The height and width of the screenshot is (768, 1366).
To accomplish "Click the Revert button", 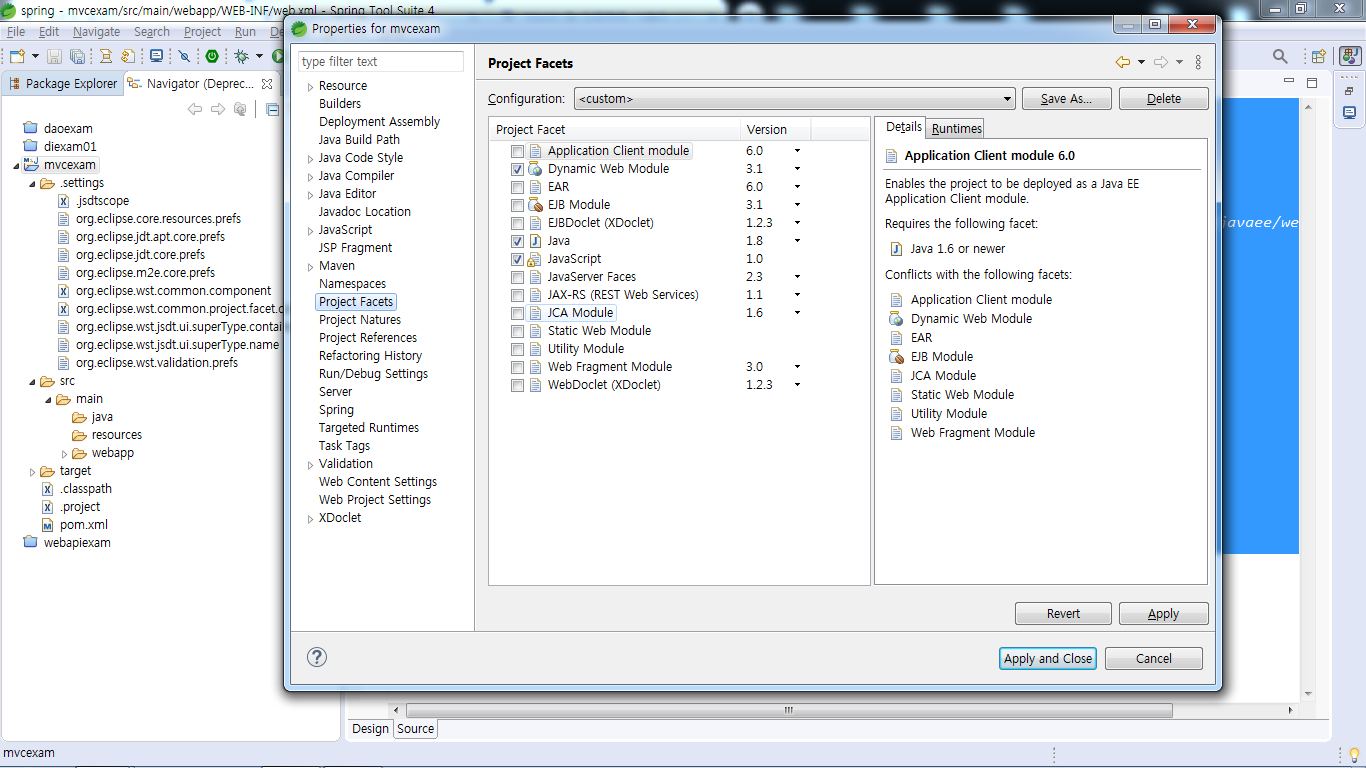I will pos(1063,614).
